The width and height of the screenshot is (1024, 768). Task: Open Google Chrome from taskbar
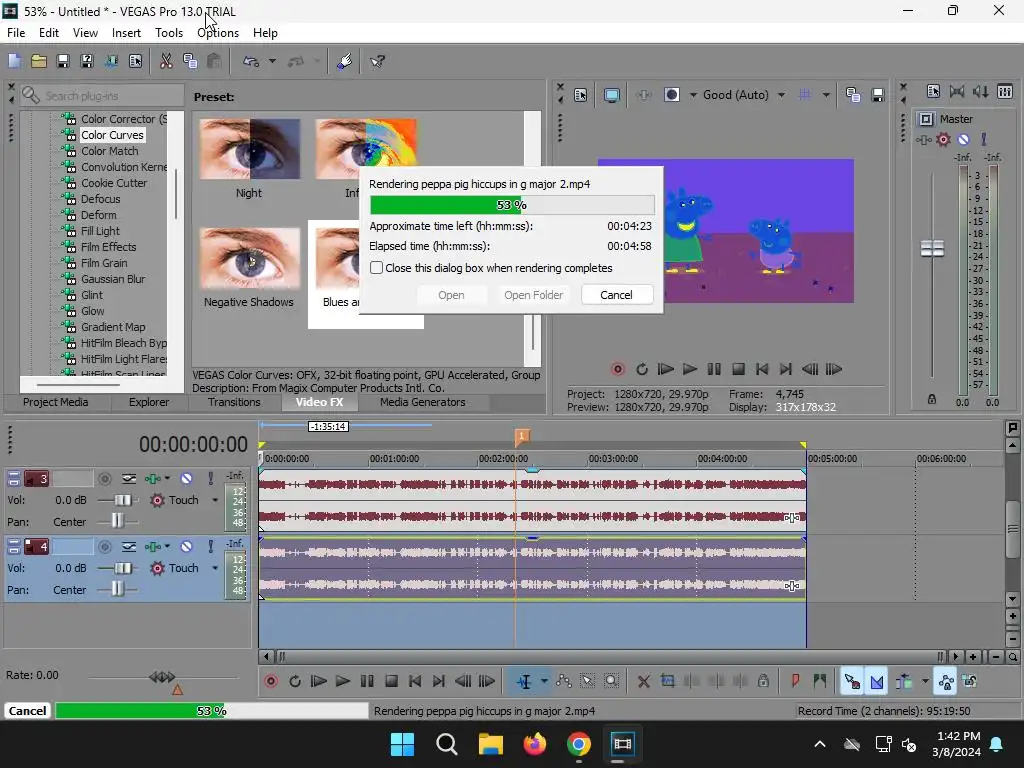tap(579, 744)
